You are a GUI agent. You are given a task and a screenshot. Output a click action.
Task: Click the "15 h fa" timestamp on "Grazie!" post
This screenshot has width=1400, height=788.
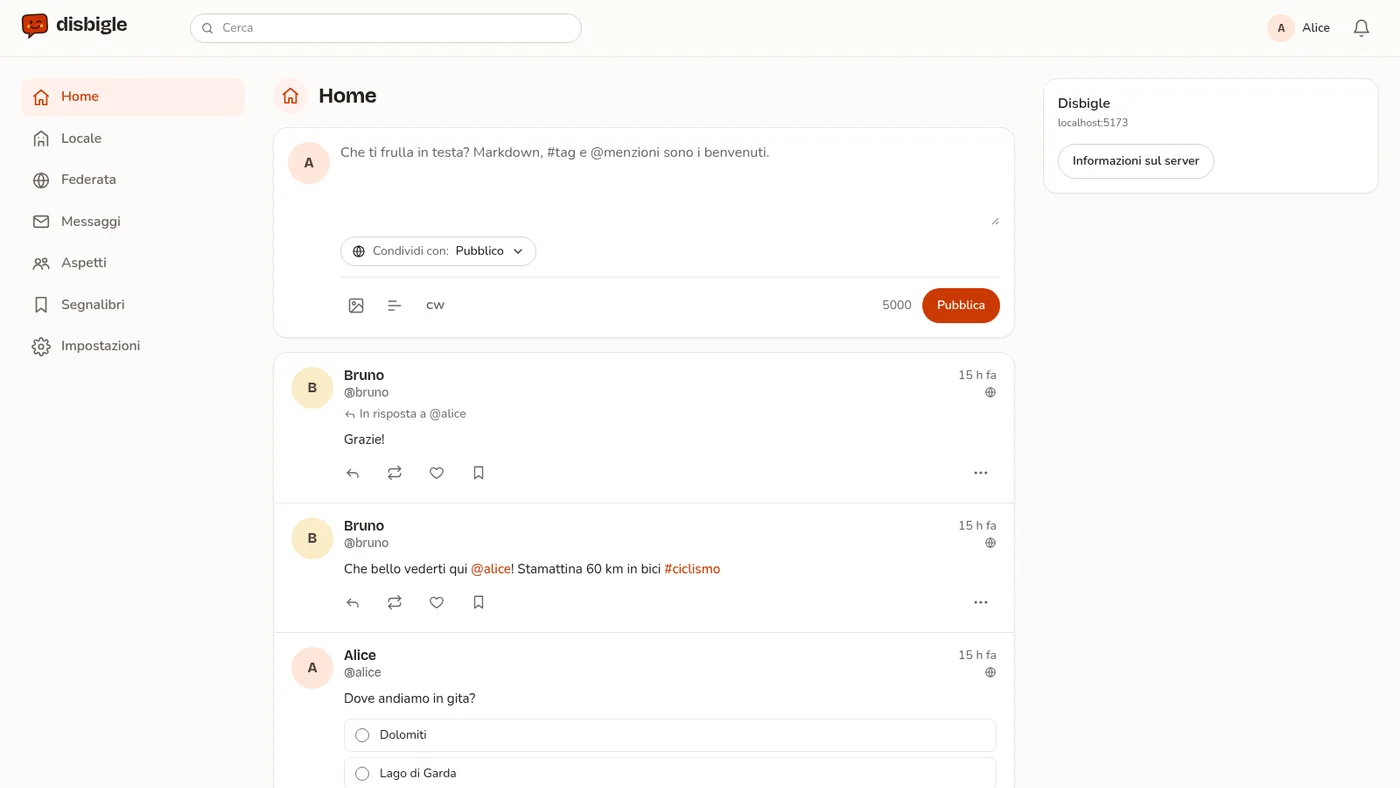click(977, 375)
